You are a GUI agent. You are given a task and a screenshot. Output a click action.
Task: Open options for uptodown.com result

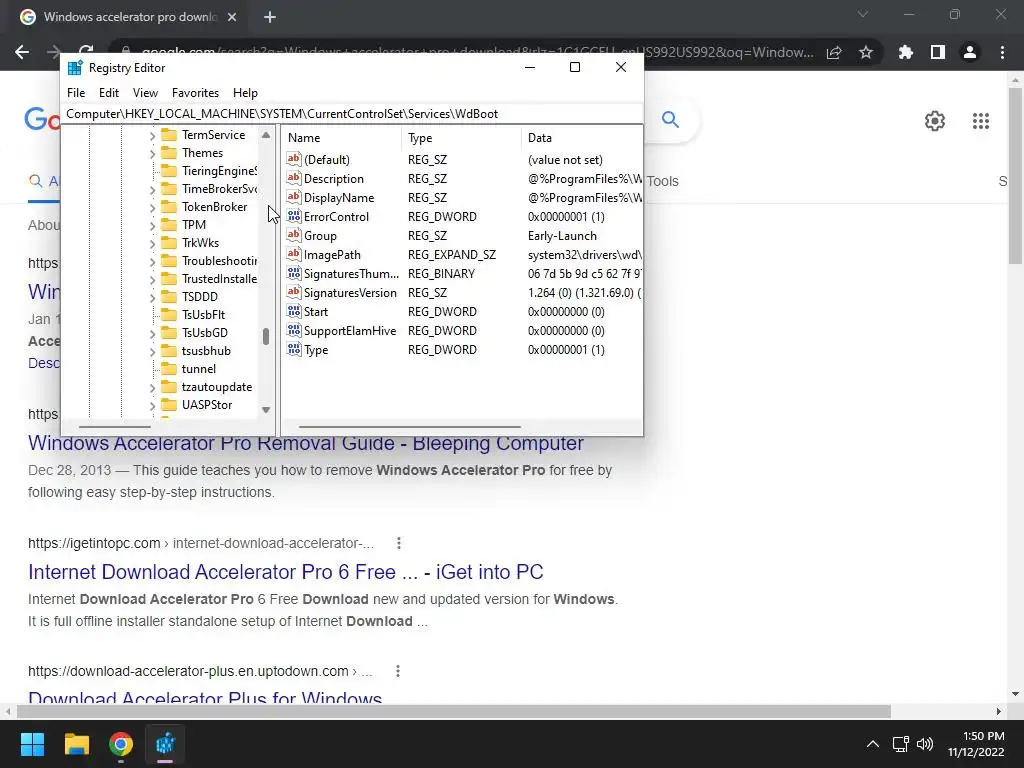397,671
